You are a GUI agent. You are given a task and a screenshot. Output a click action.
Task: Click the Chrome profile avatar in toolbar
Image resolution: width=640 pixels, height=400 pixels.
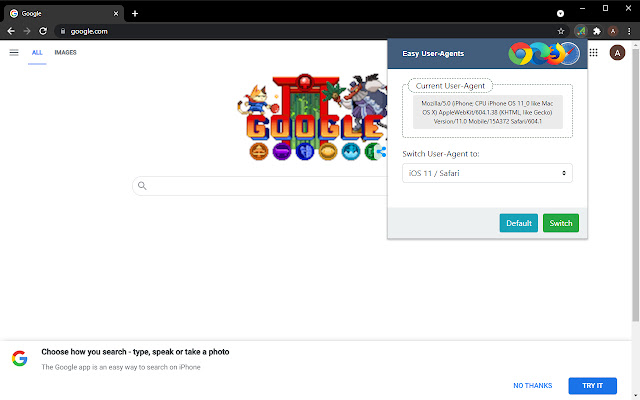click(x=613, y=31)
